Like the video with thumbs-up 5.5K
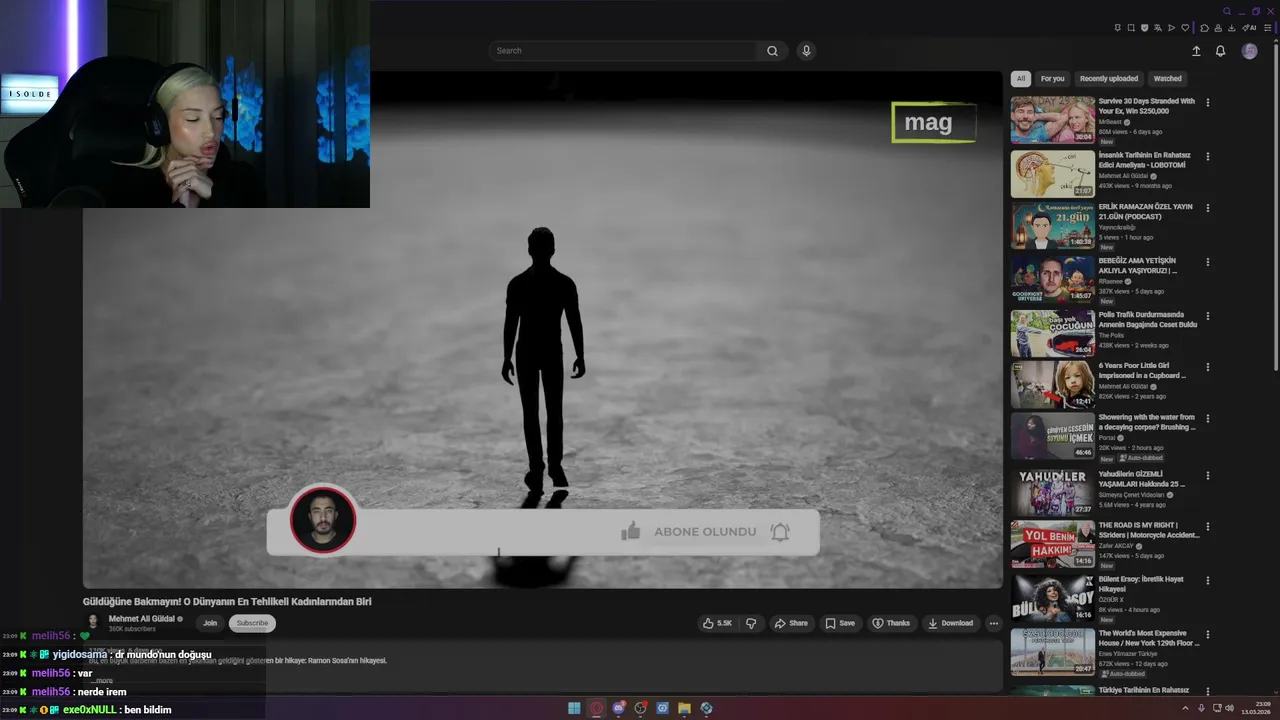Screen dimensions: 1280x720 point(717,623)
